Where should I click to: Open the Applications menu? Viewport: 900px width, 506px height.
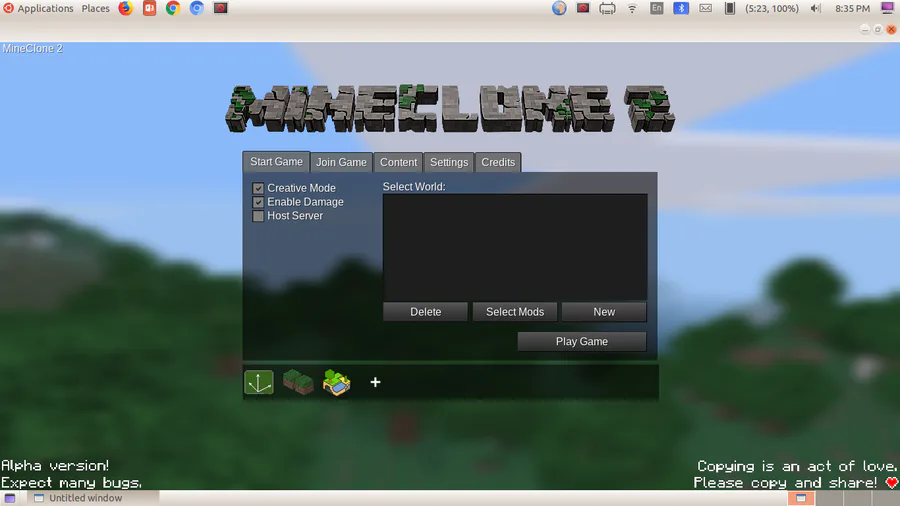pos(38,8)
